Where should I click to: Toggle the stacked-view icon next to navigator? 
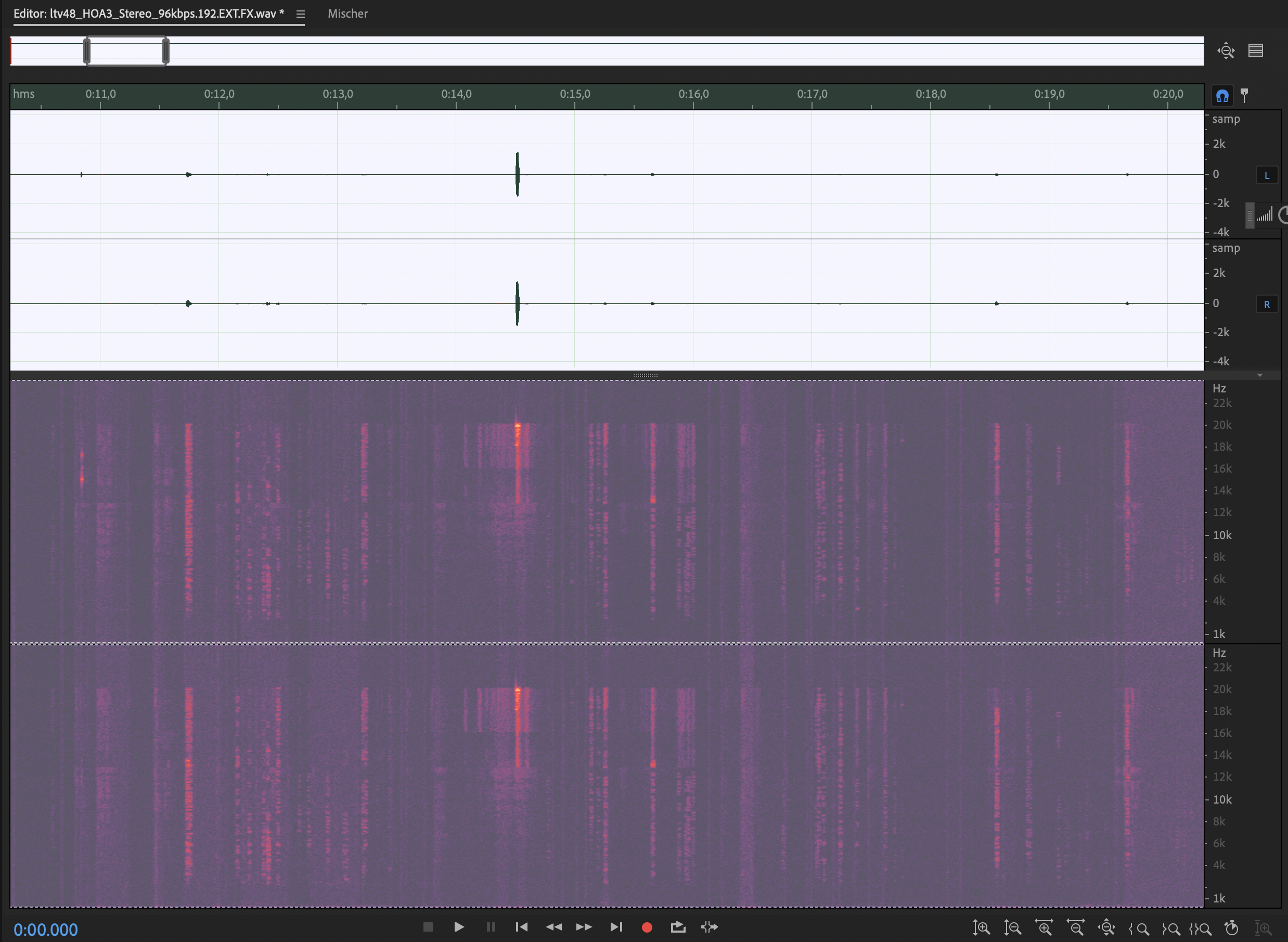(1256, 51)
